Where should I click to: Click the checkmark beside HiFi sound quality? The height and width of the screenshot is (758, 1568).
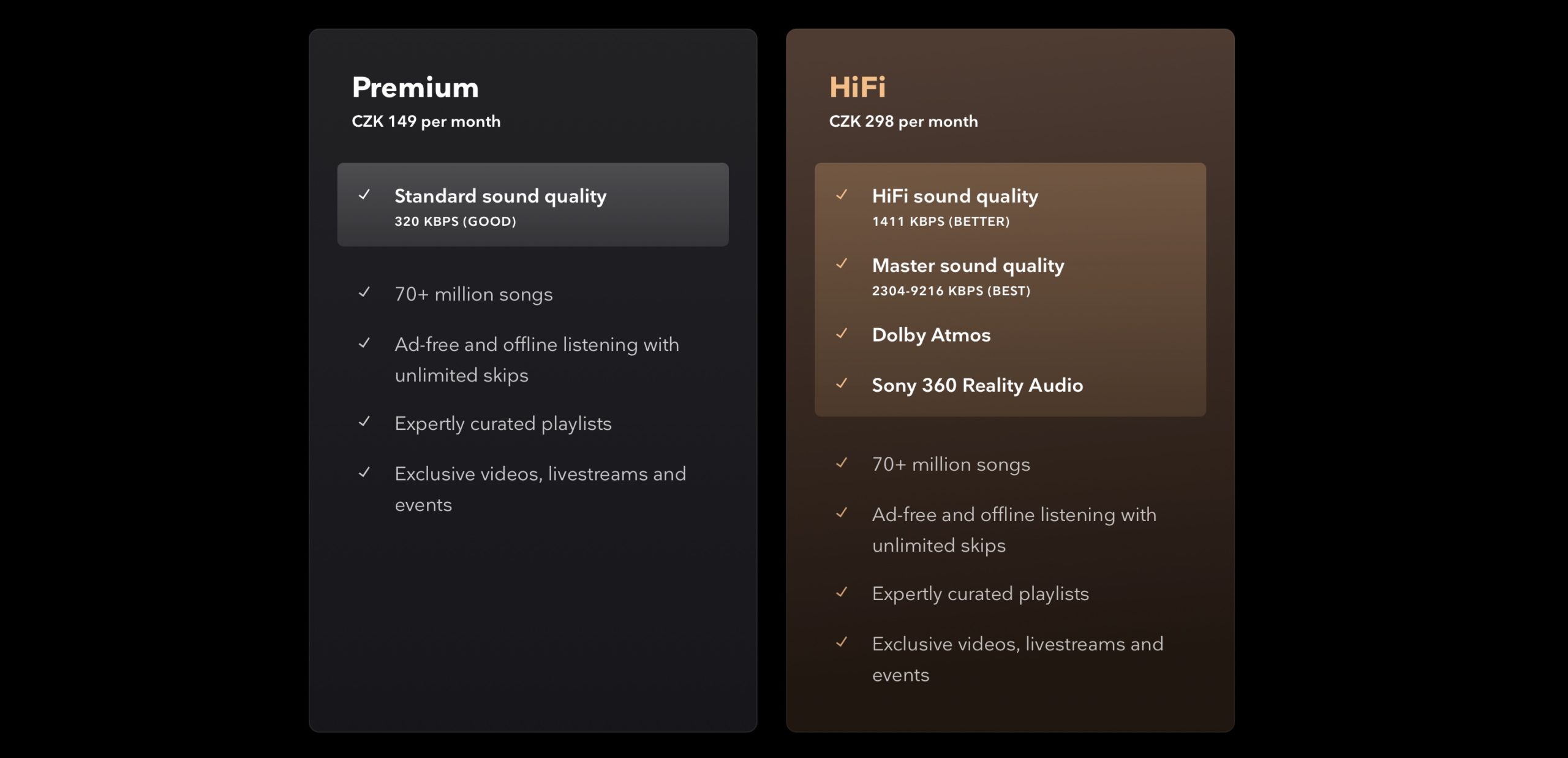pyautogui.click(x=842, y=195)
